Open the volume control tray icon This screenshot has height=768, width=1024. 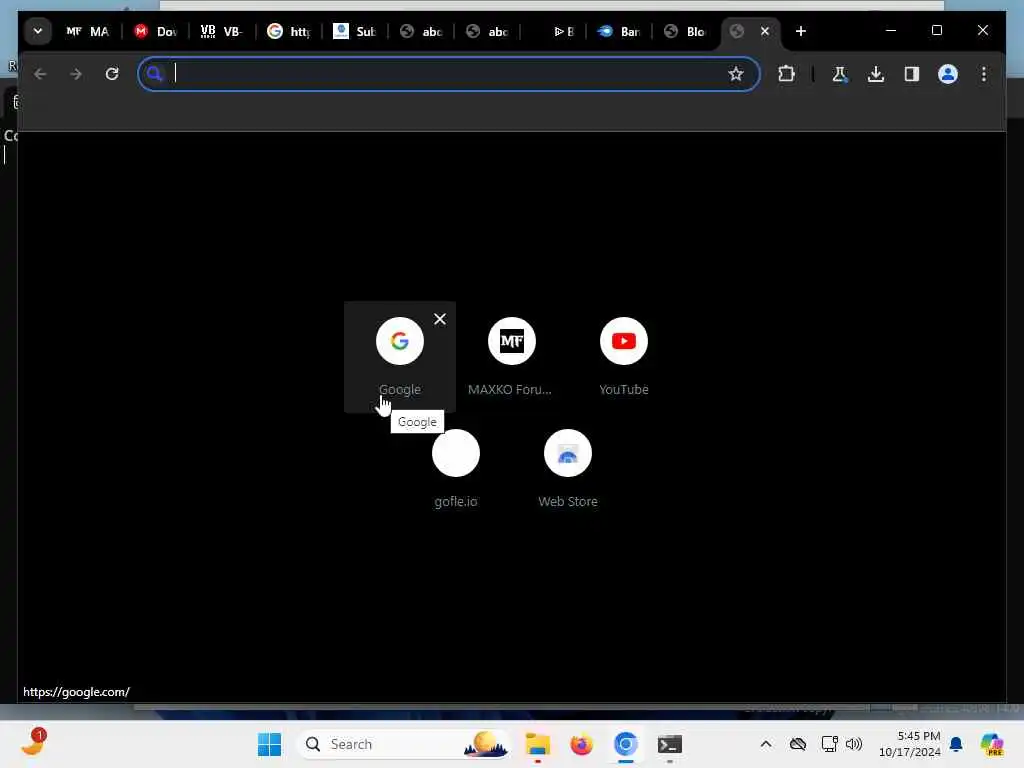[854, 744]
